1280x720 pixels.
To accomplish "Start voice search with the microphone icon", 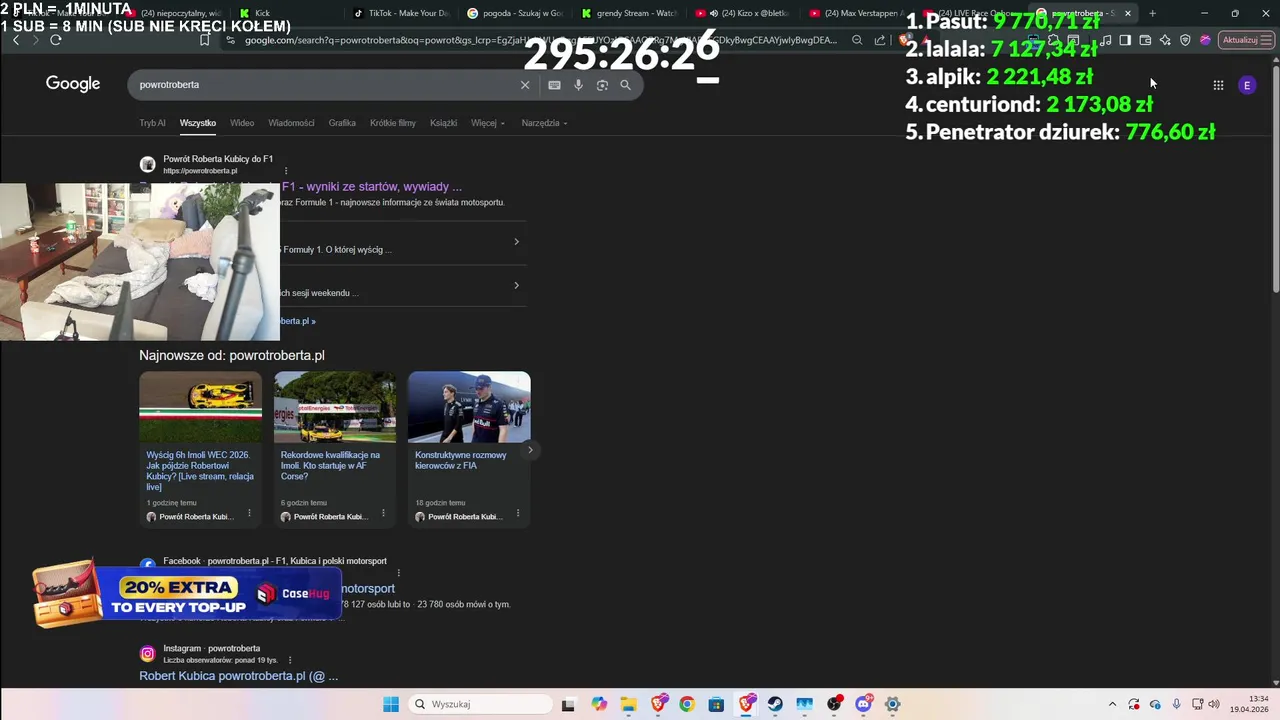I will pos(578,85).
